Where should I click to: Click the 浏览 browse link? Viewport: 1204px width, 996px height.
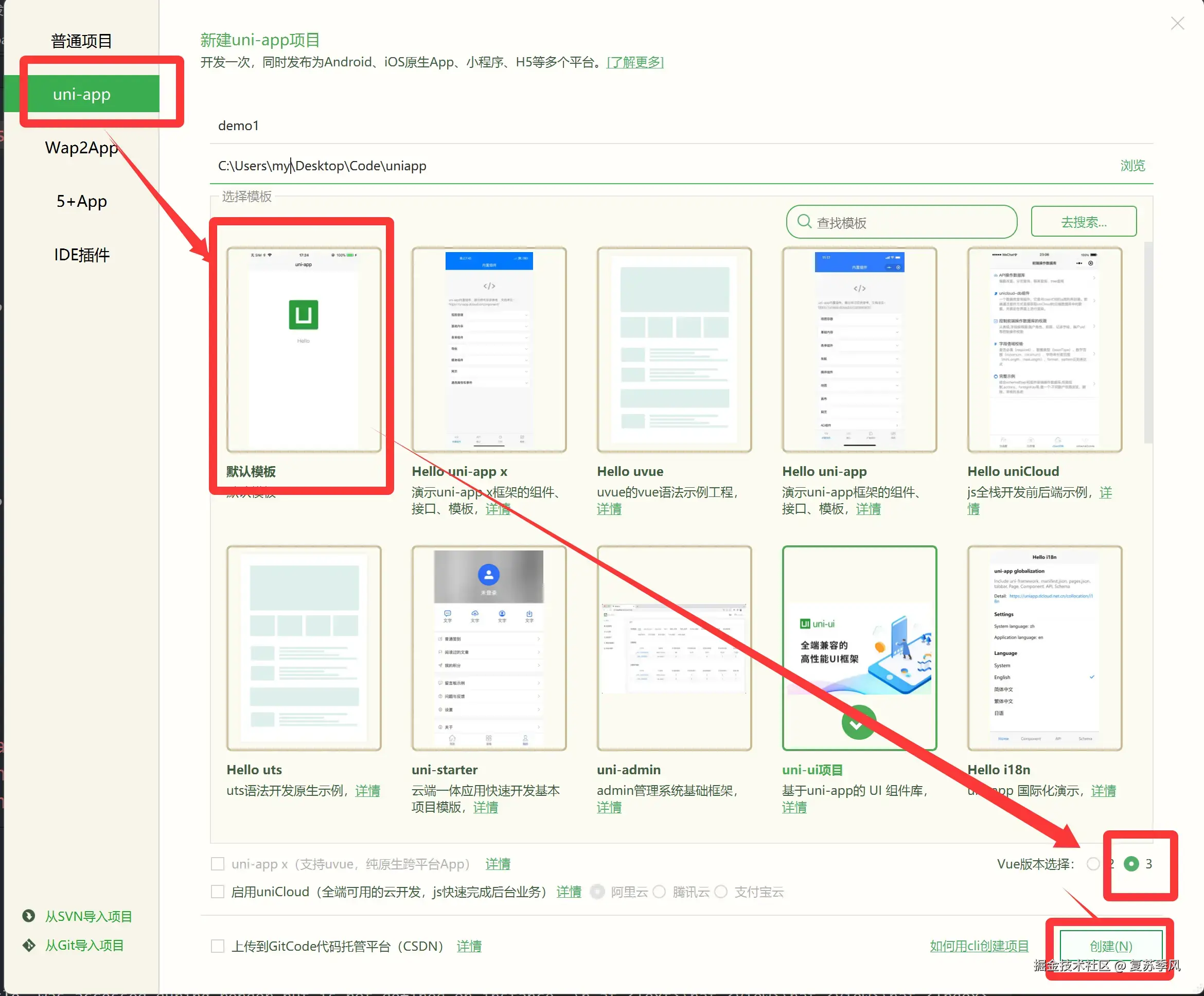(x=1132, y=166)
